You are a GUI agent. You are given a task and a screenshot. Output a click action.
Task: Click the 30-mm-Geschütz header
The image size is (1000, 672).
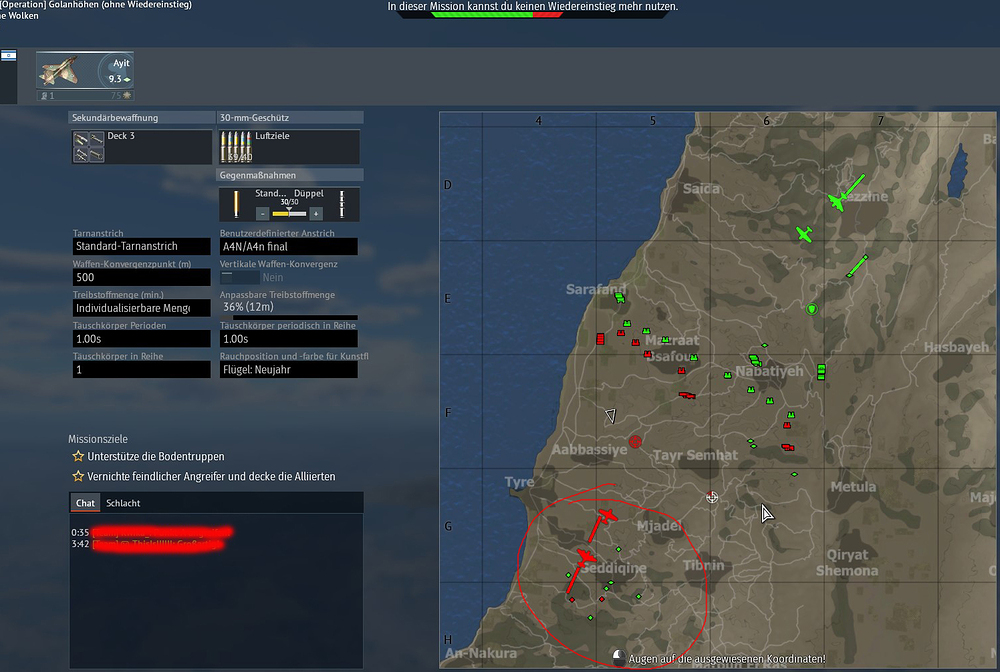click(290, 117)
